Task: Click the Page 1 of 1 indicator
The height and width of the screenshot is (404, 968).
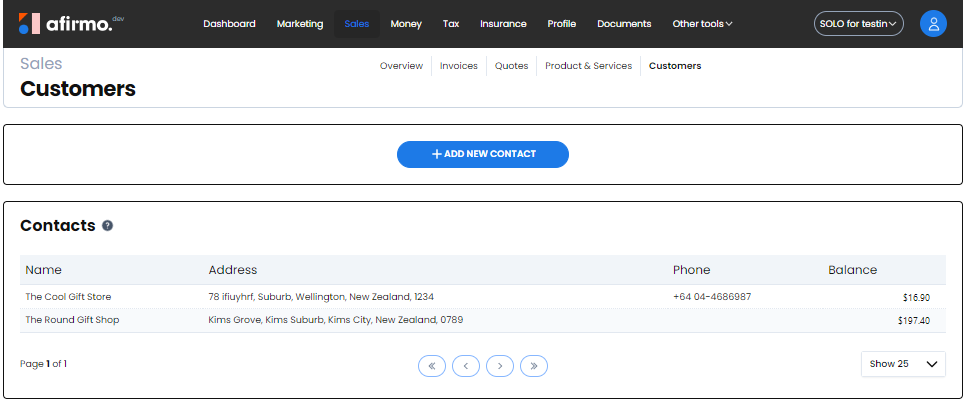Action: pos(43,364)
